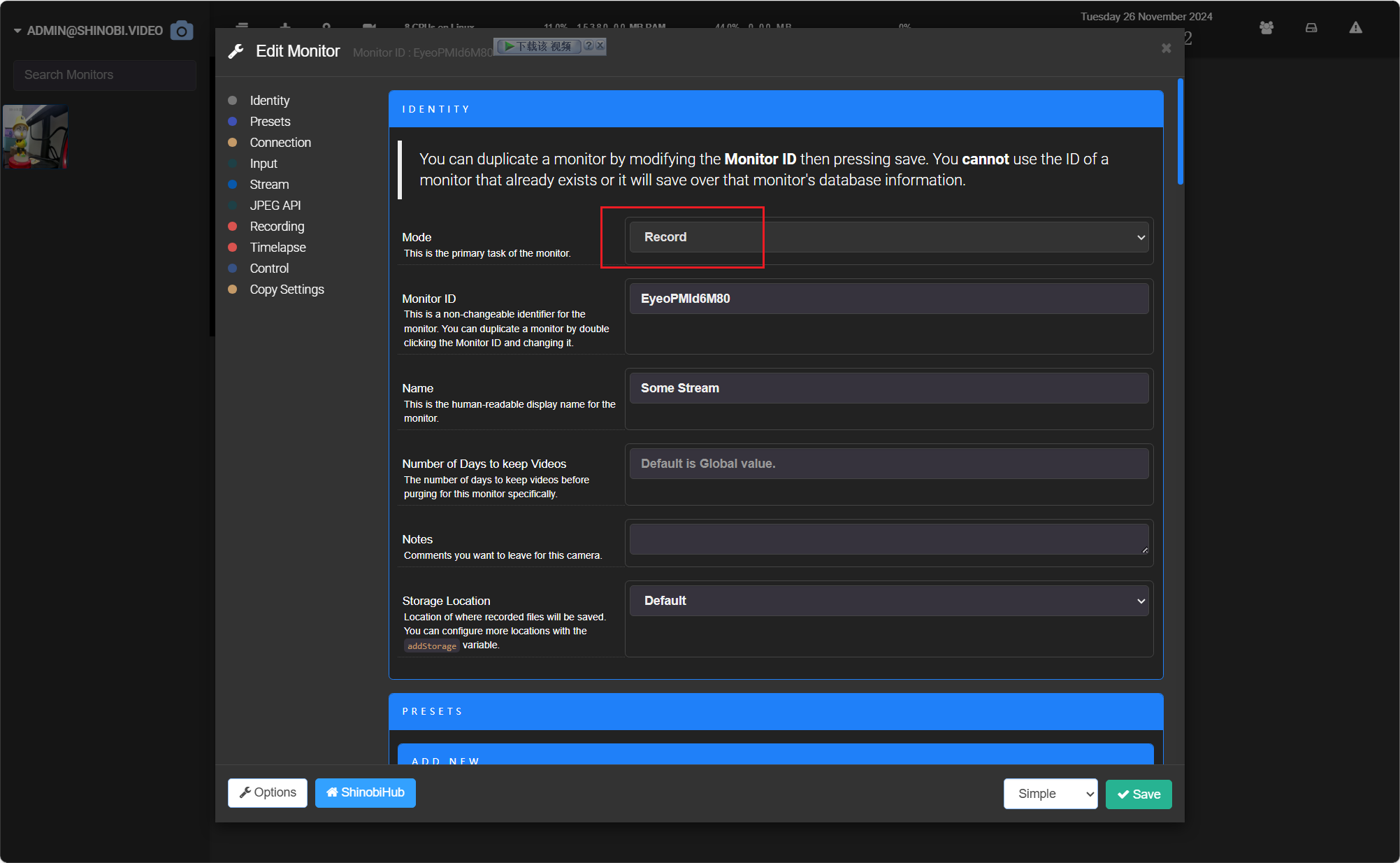Screen dimensions: 1400x863
Task: Go to the Recording section
Action: [x=277, y=227]
